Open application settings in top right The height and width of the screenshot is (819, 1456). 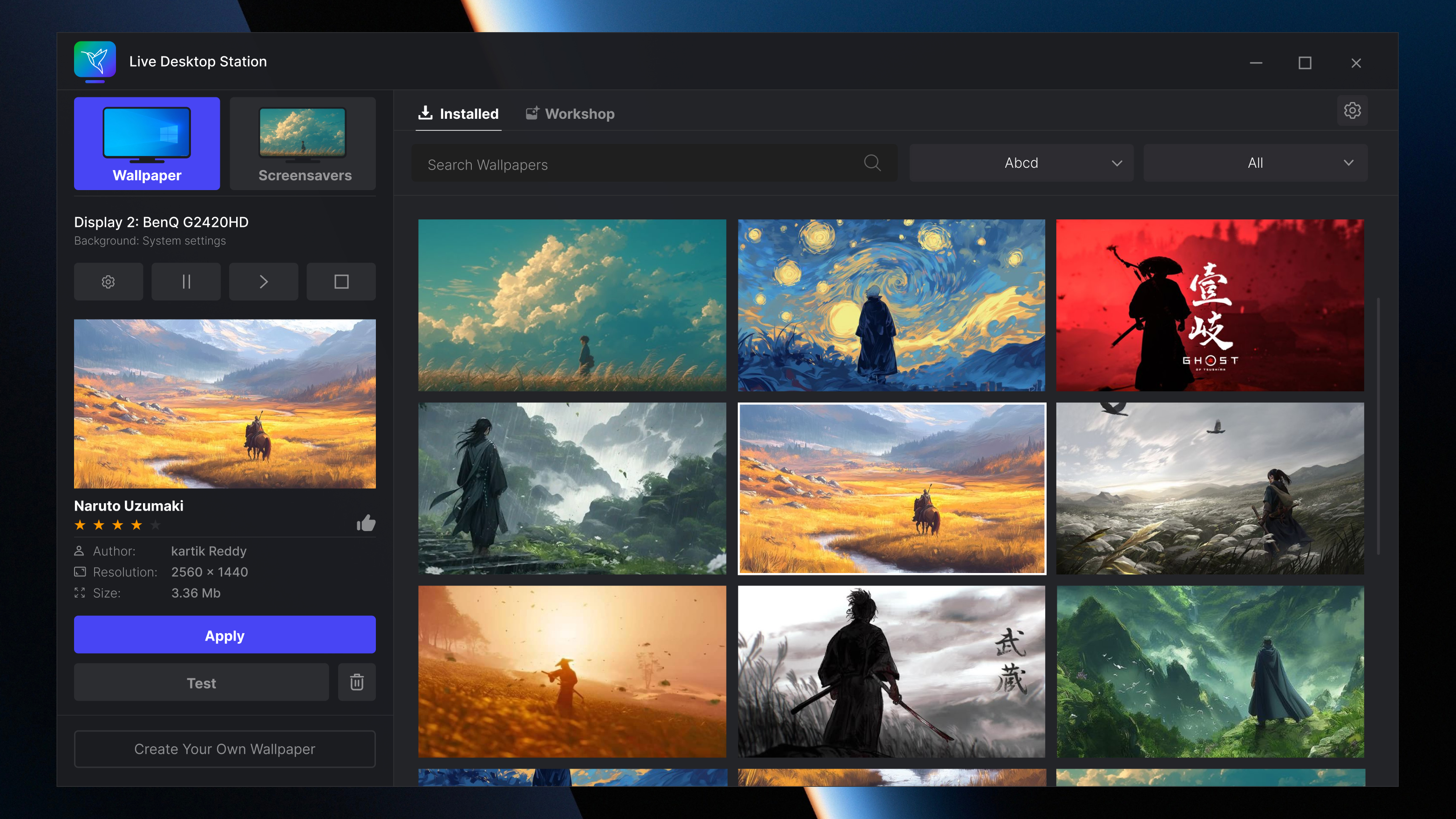click(1353, 111)
